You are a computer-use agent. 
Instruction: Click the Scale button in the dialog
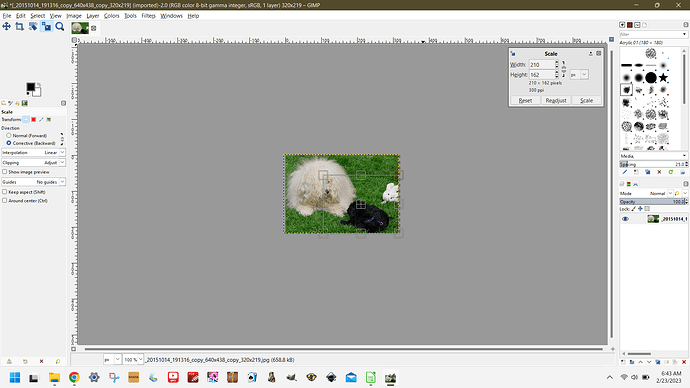coord(586,100)
